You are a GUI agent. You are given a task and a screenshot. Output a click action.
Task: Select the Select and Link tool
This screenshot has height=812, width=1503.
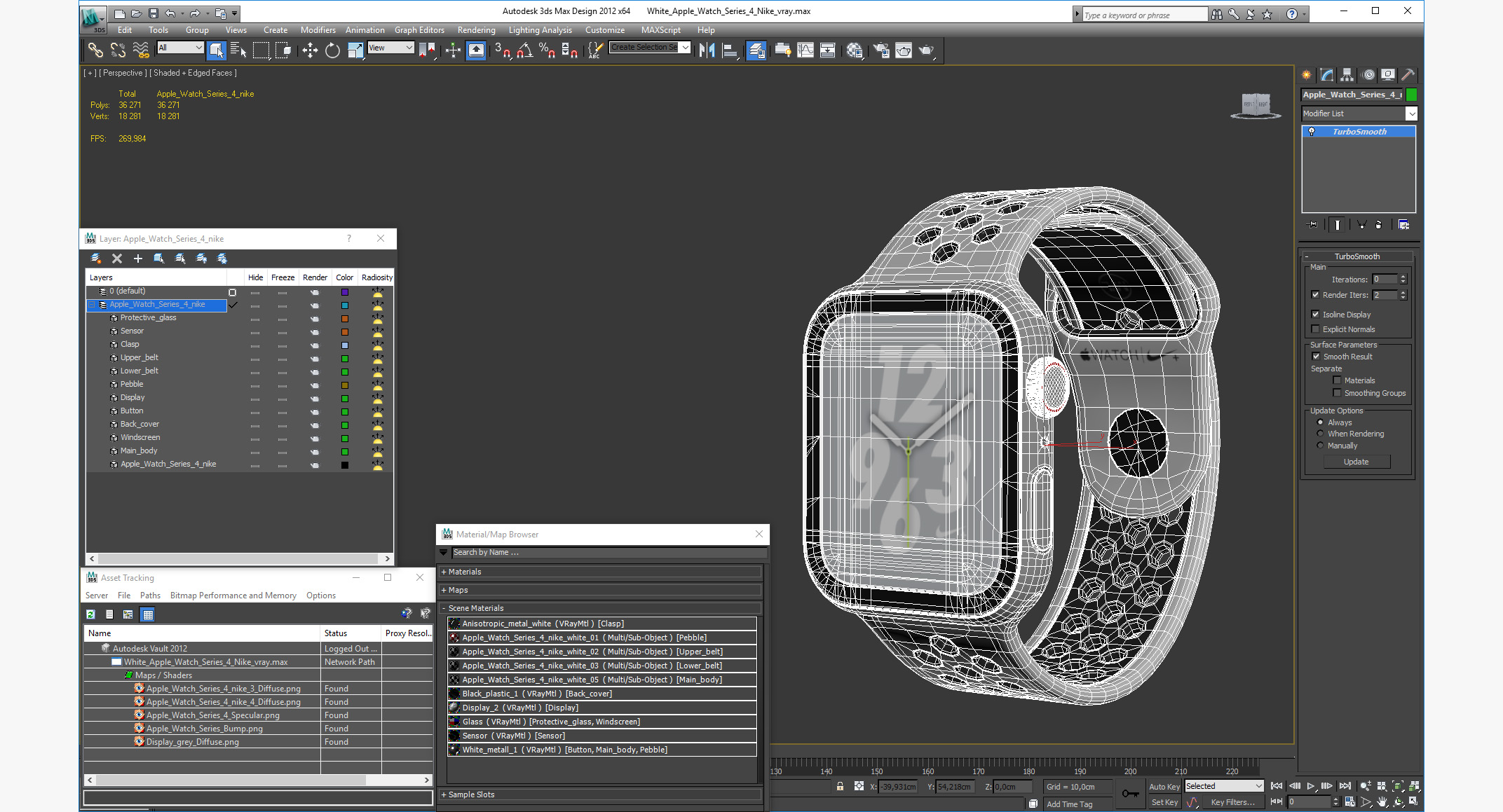(95, 50)
